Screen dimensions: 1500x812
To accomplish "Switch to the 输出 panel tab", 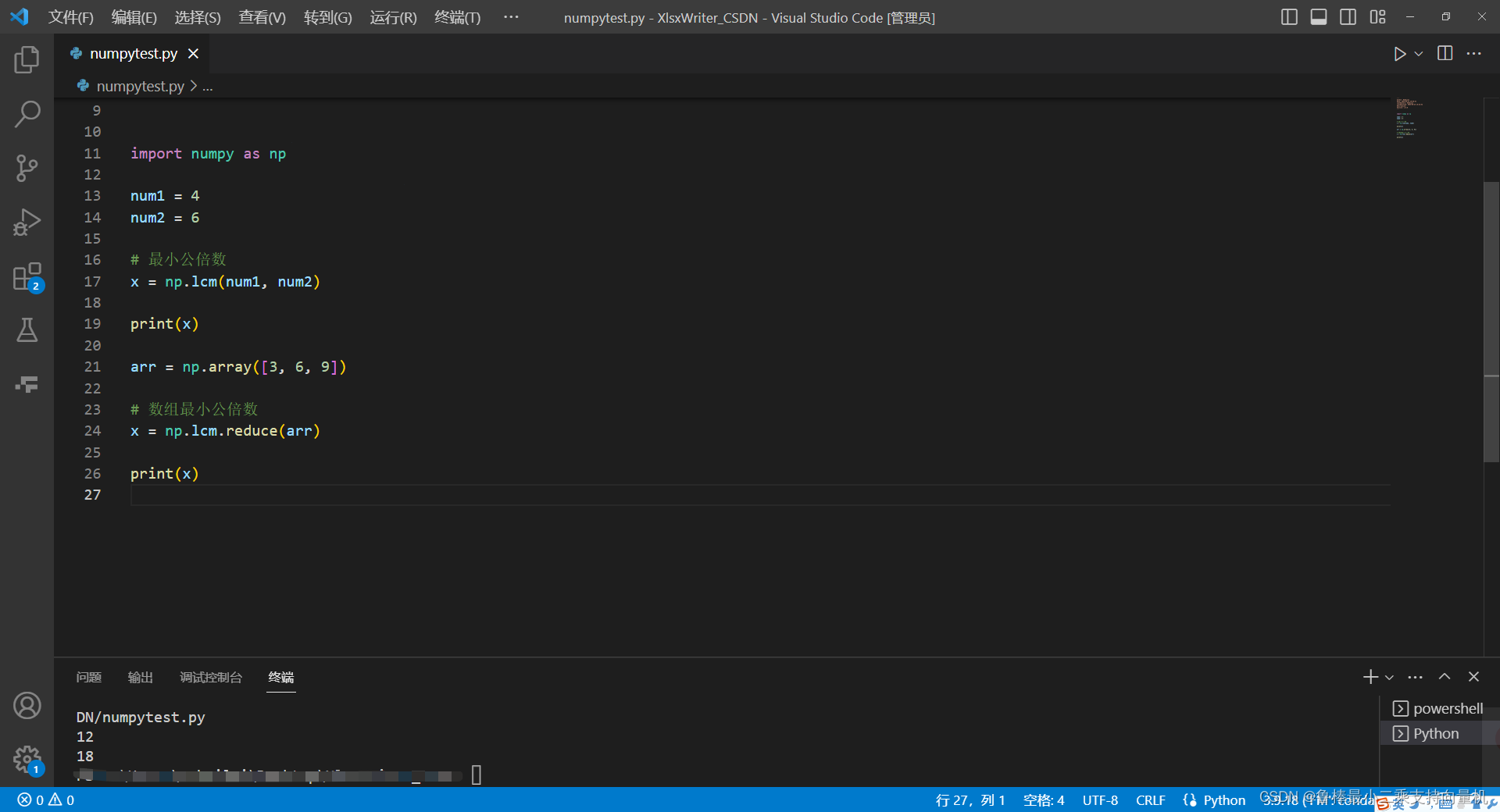I will point(141,677).
